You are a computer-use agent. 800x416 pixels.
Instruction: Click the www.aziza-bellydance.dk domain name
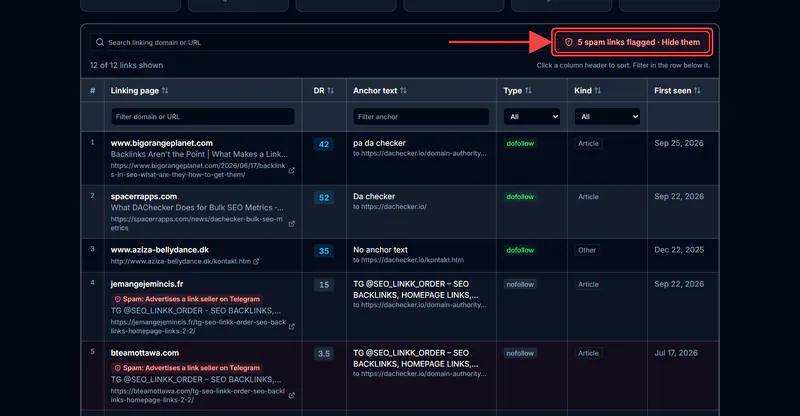point(160,250)
